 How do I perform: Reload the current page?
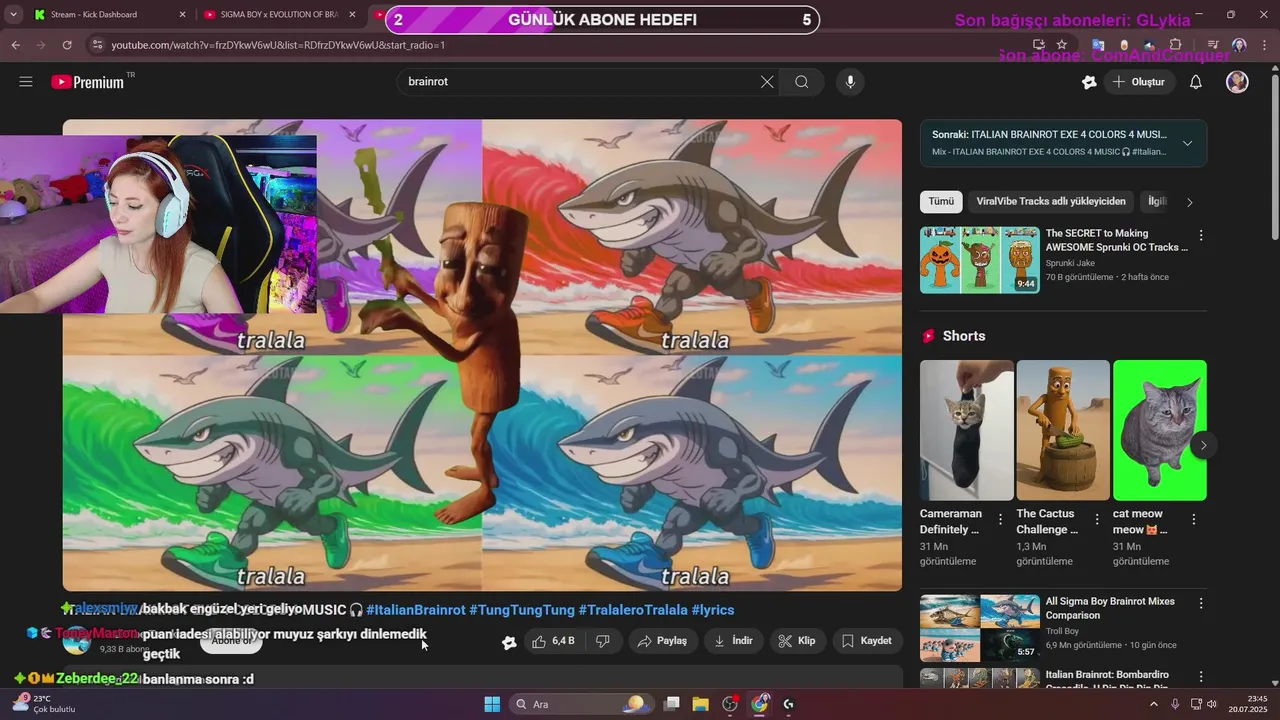pos(67,45)
